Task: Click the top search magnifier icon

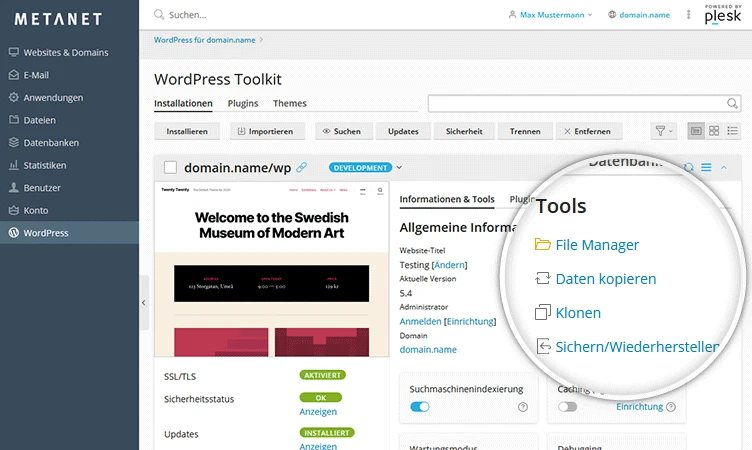Action: click(158, 14)
